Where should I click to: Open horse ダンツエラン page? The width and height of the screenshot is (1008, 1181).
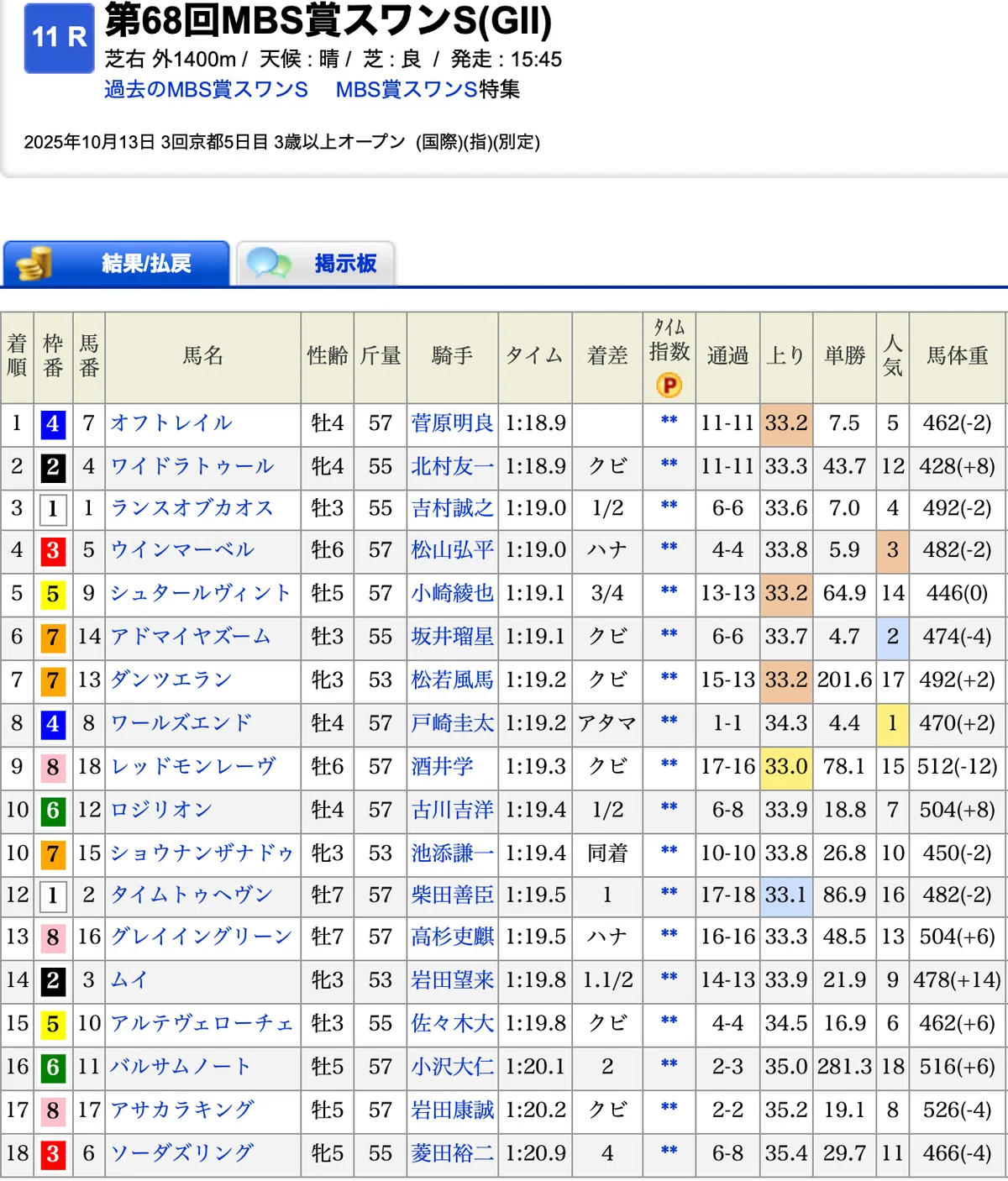[171, 680]
